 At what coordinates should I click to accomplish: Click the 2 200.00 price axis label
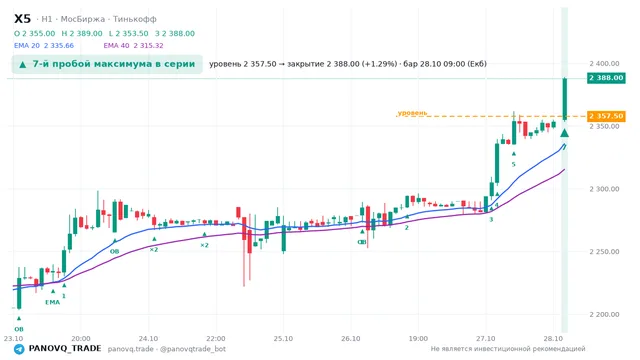pyautogui.click(x=604, y=314)
